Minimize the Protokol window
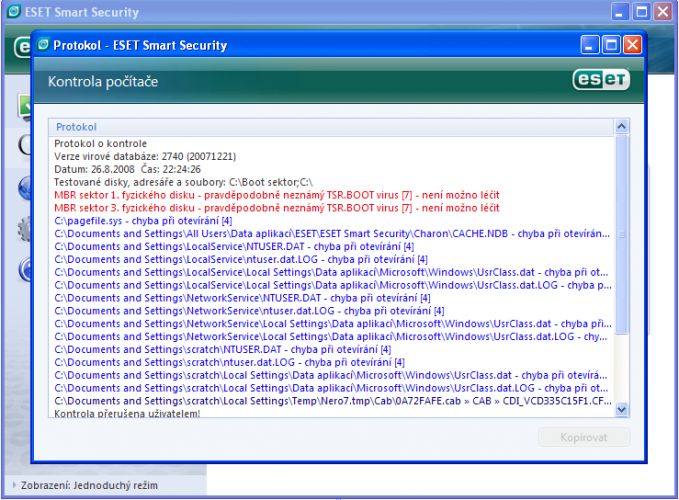679x500 pixels. tap(590, 45)
